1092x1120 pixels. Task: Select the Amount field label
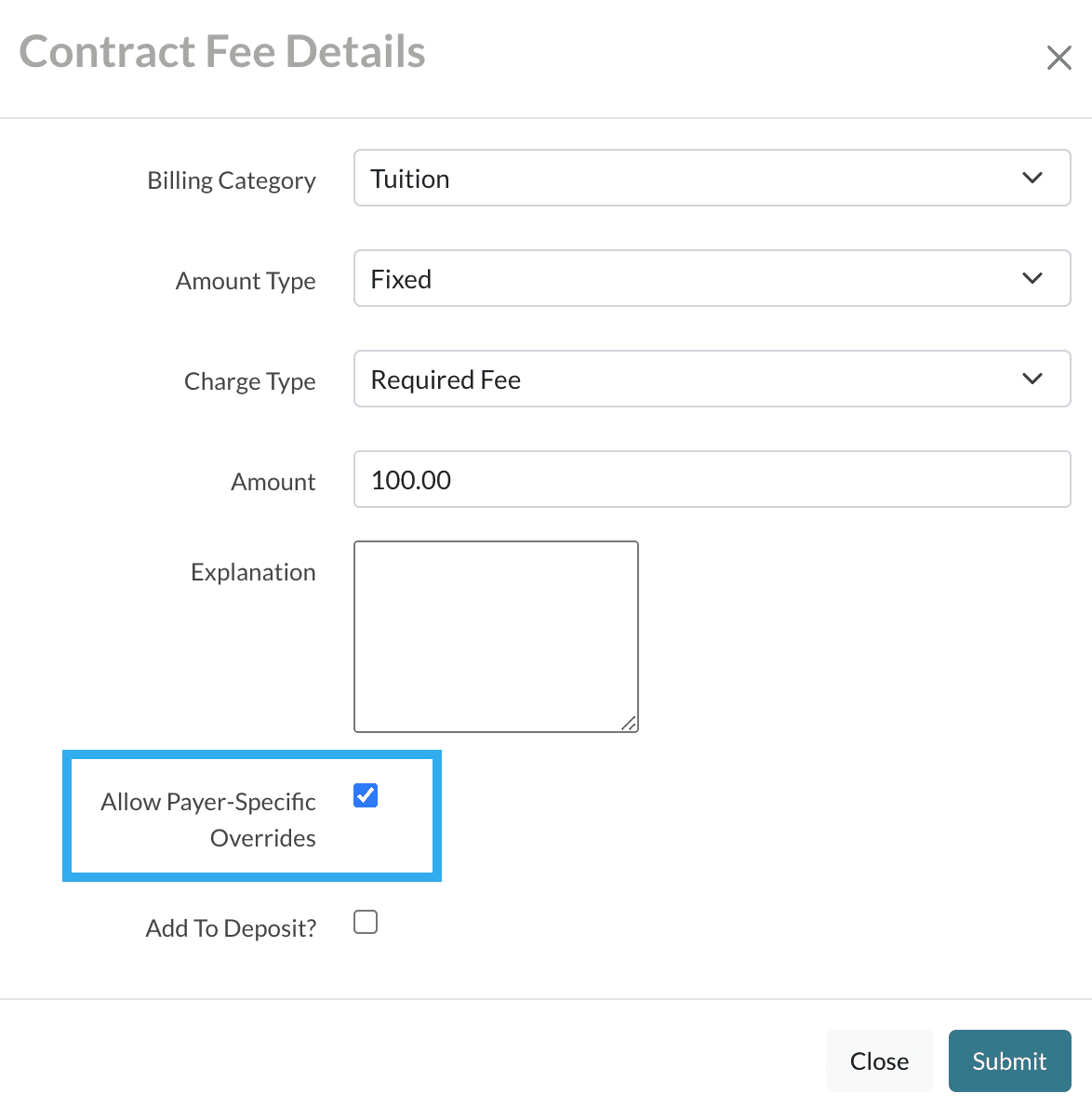273,482
